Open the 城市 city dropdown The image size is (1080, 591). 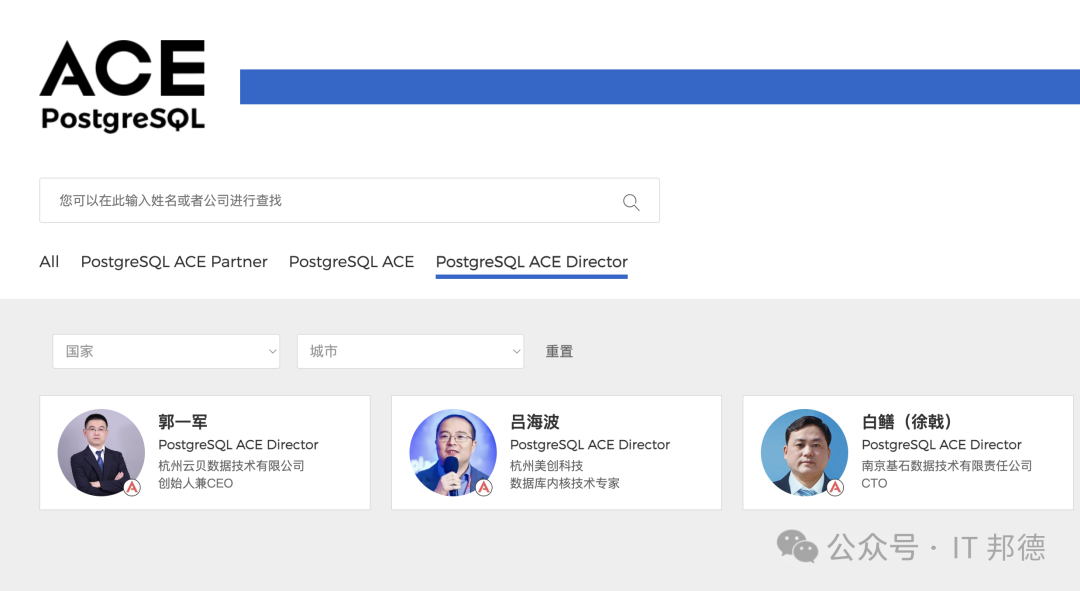(x=411, y=351)
